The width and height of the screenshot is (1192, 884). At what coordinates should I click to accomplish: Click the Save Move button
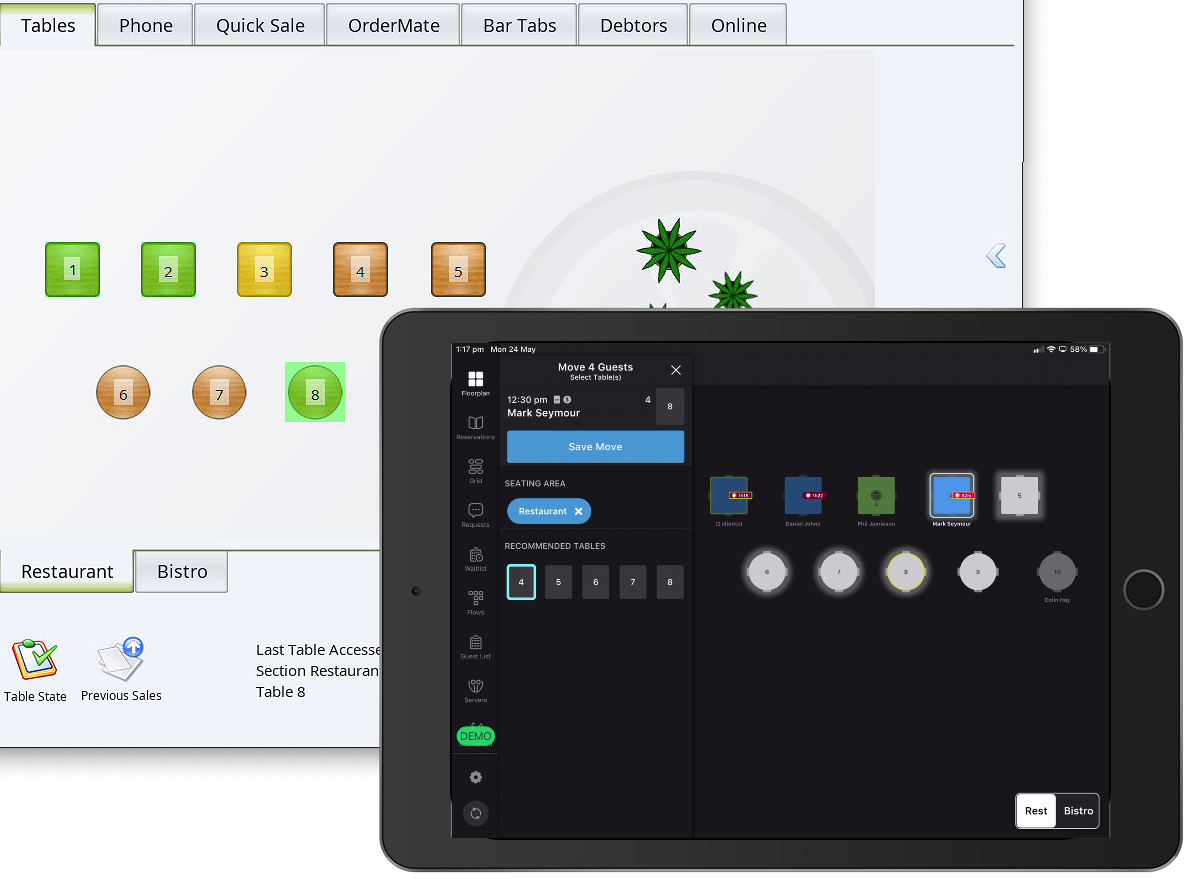pyautogui.click(x=595, y=447)
